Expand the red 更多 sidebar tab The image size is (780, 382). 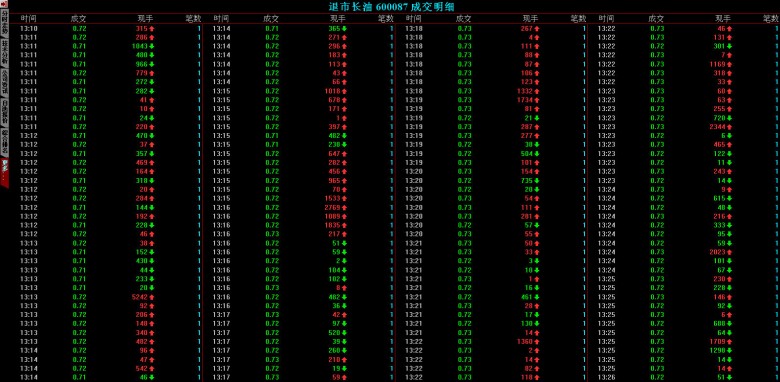[x=4, y=170]
